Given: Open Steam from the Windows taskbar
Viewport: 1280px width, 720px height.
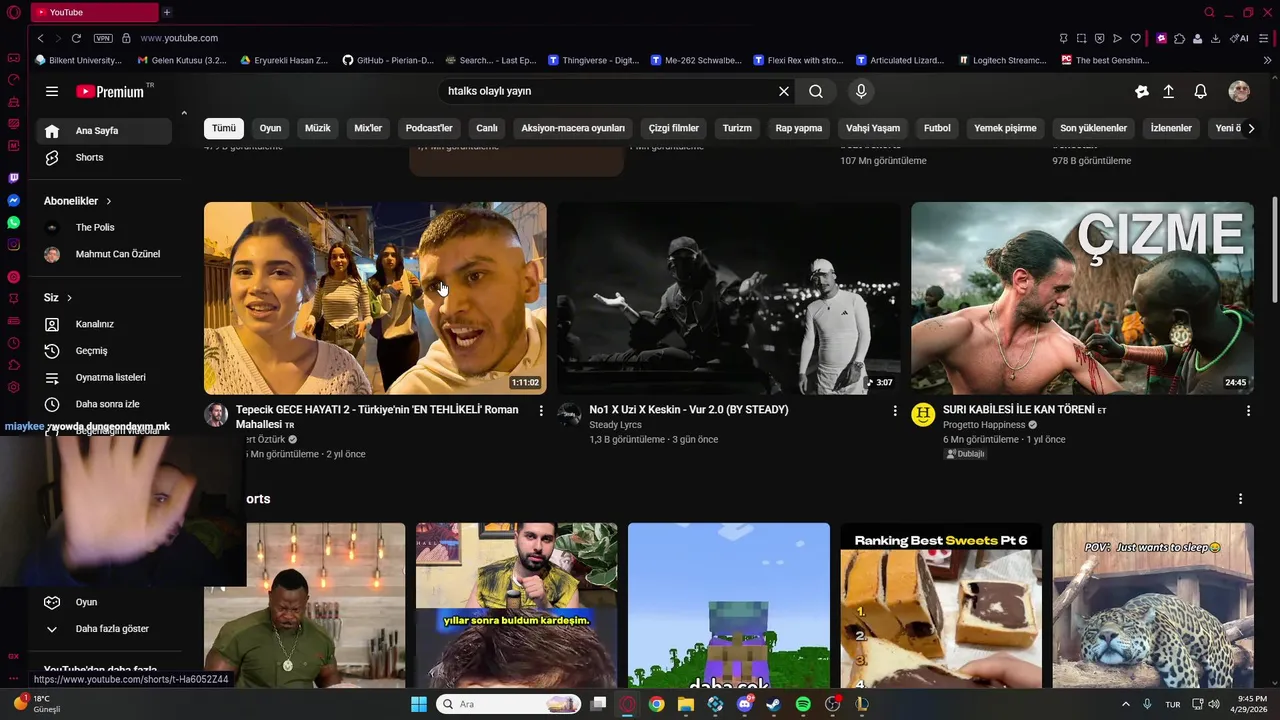Looking at the screenshot, I should [774, 704].
